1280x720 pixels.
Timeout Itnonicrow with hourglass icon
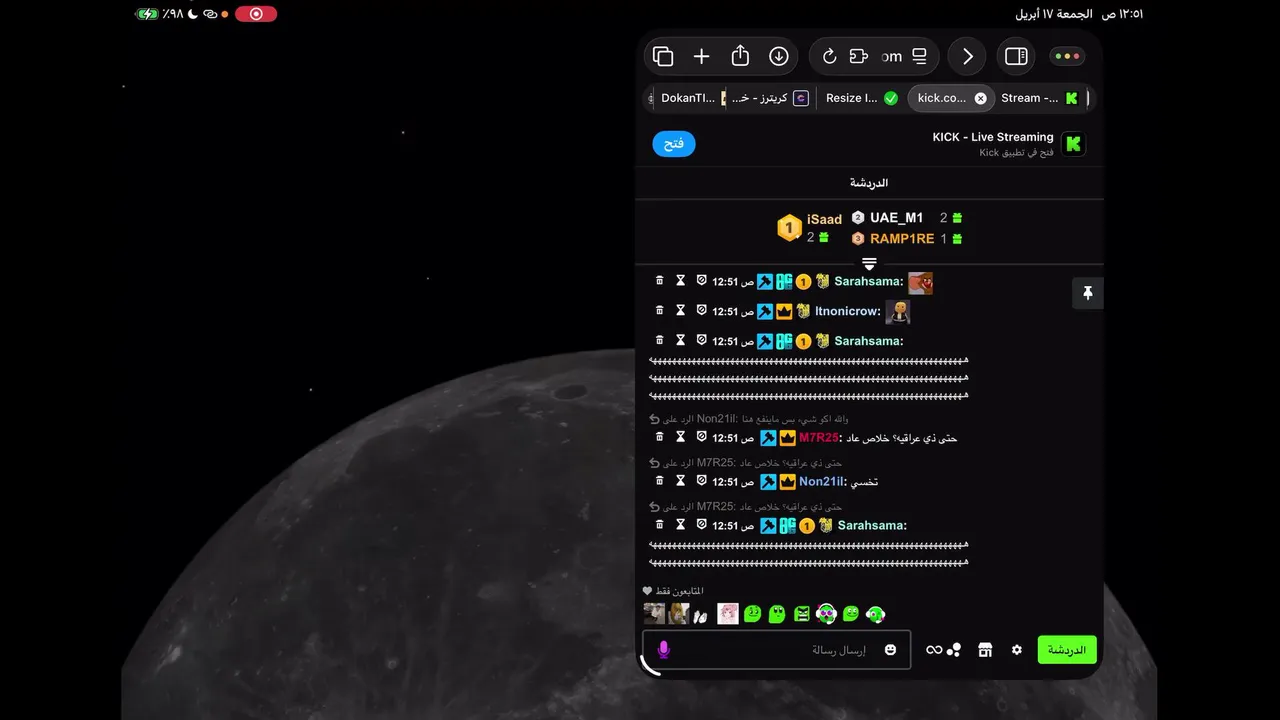[x=680, y=311]
